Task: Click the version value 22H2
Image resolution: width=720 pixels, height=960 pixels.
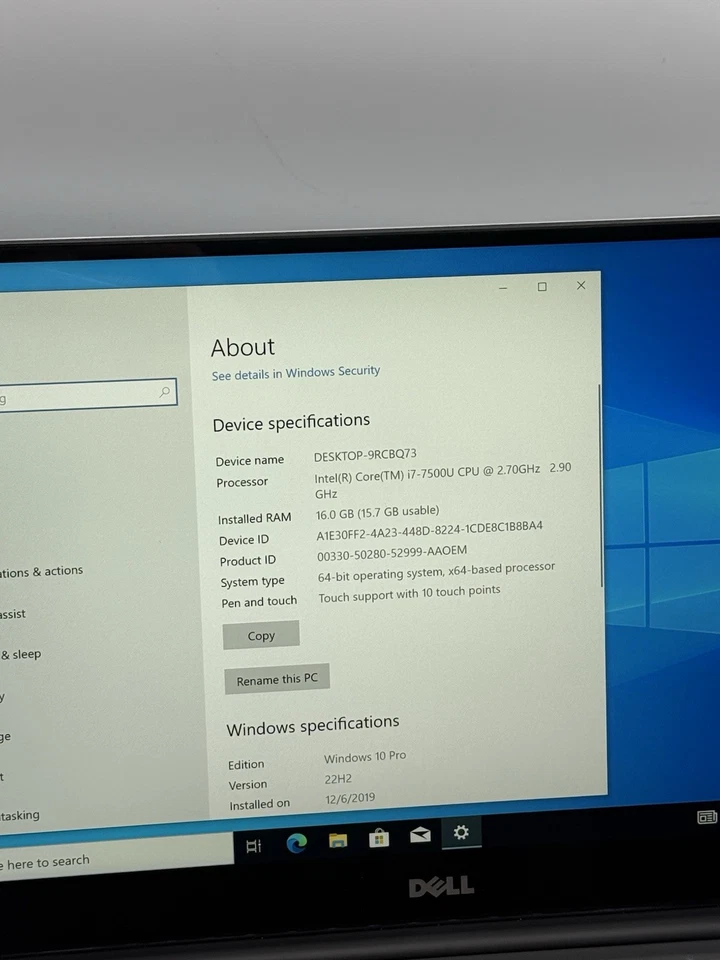Action: 338,779
